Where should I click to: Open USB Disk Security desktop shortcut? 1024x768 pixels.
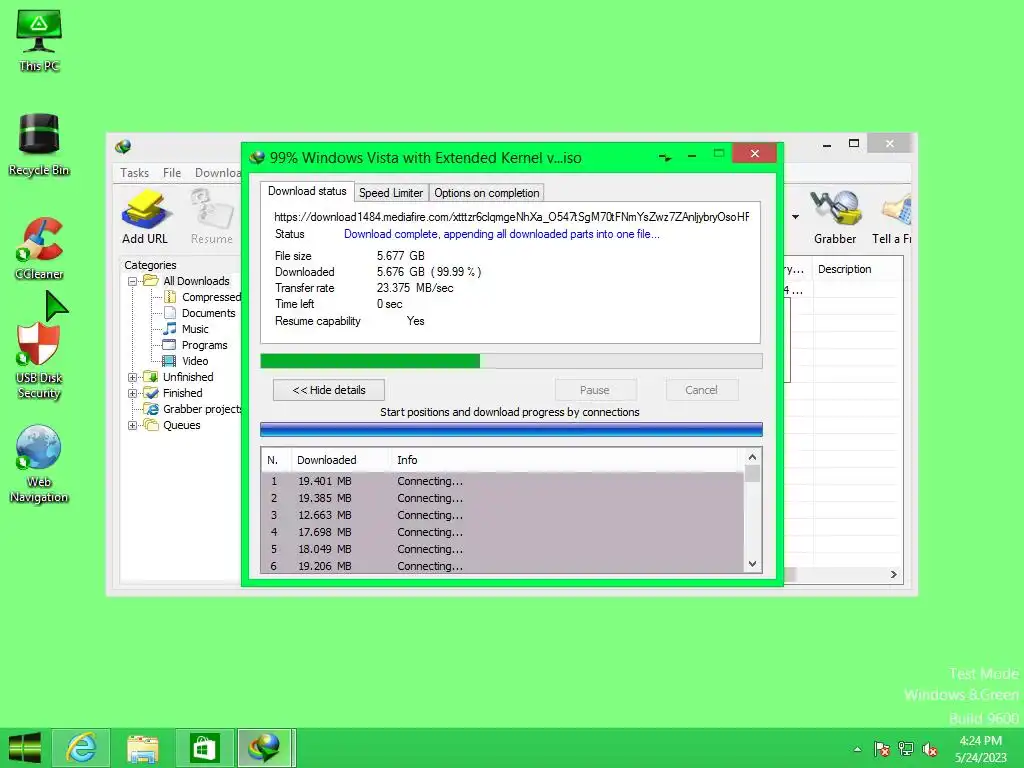point(39,360)
